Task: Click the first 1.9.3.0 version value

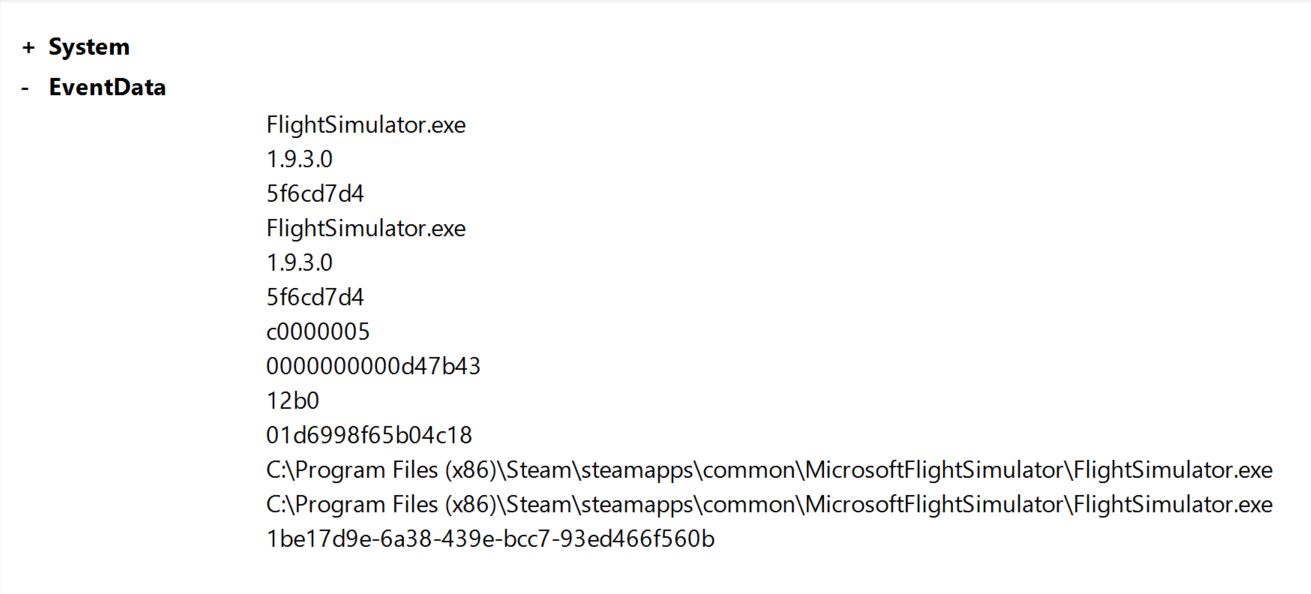Action: (300, 159)
